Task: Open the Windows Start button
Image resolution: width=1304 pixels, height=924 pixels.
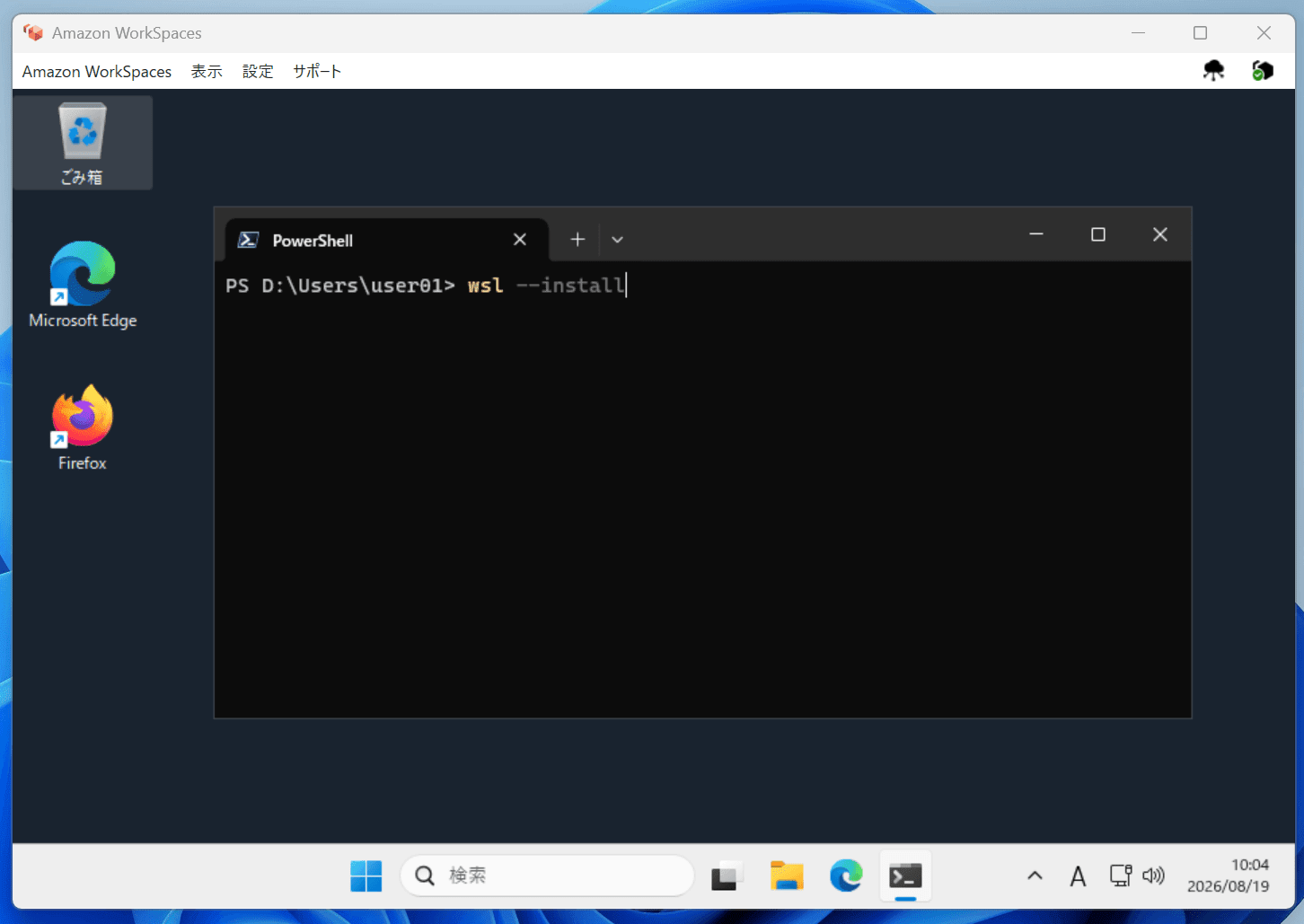Action: (x=366, y=876)
